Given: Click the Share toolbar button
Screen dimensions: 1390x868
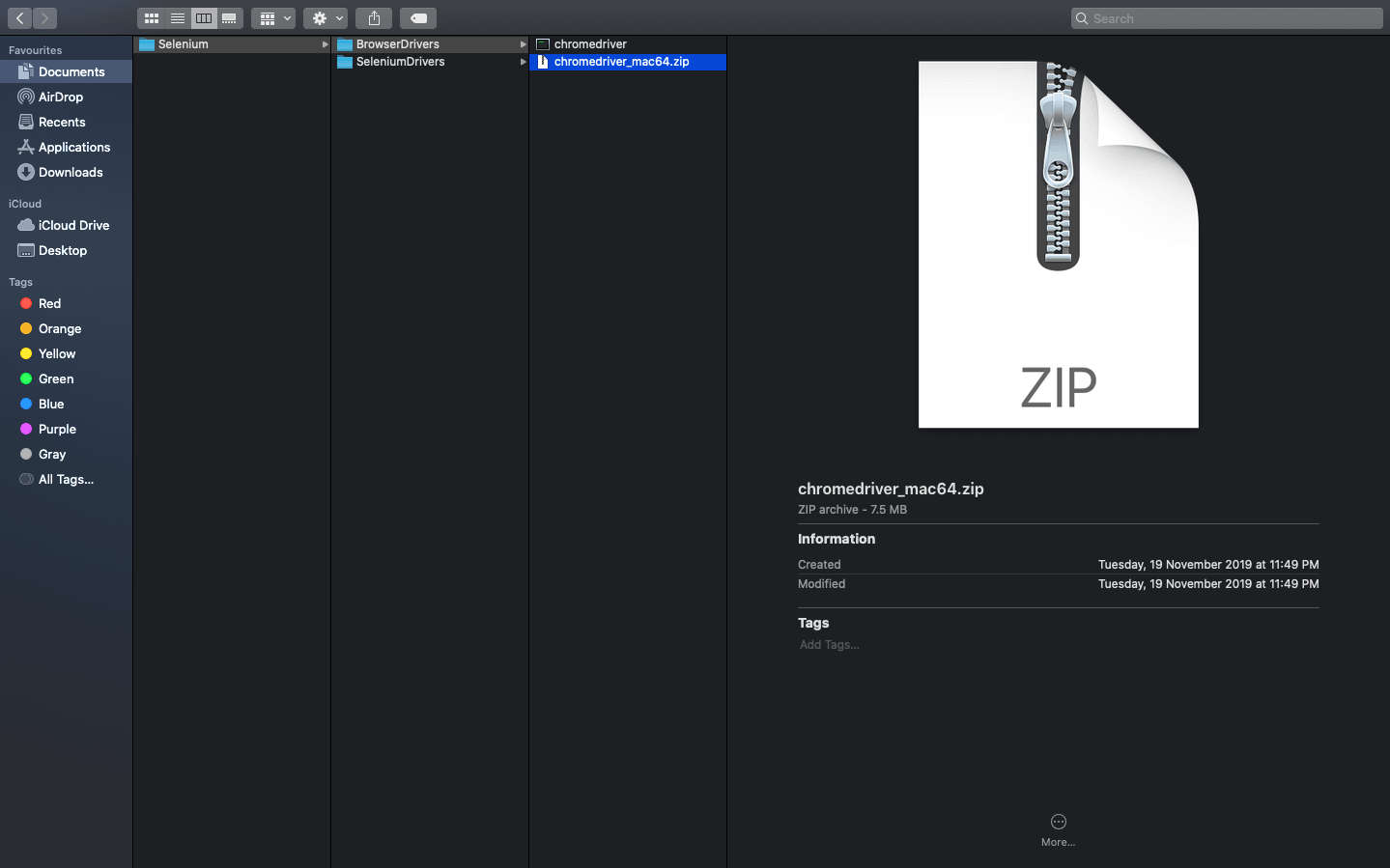Looking at the screenshot, I should coord(374,18).
